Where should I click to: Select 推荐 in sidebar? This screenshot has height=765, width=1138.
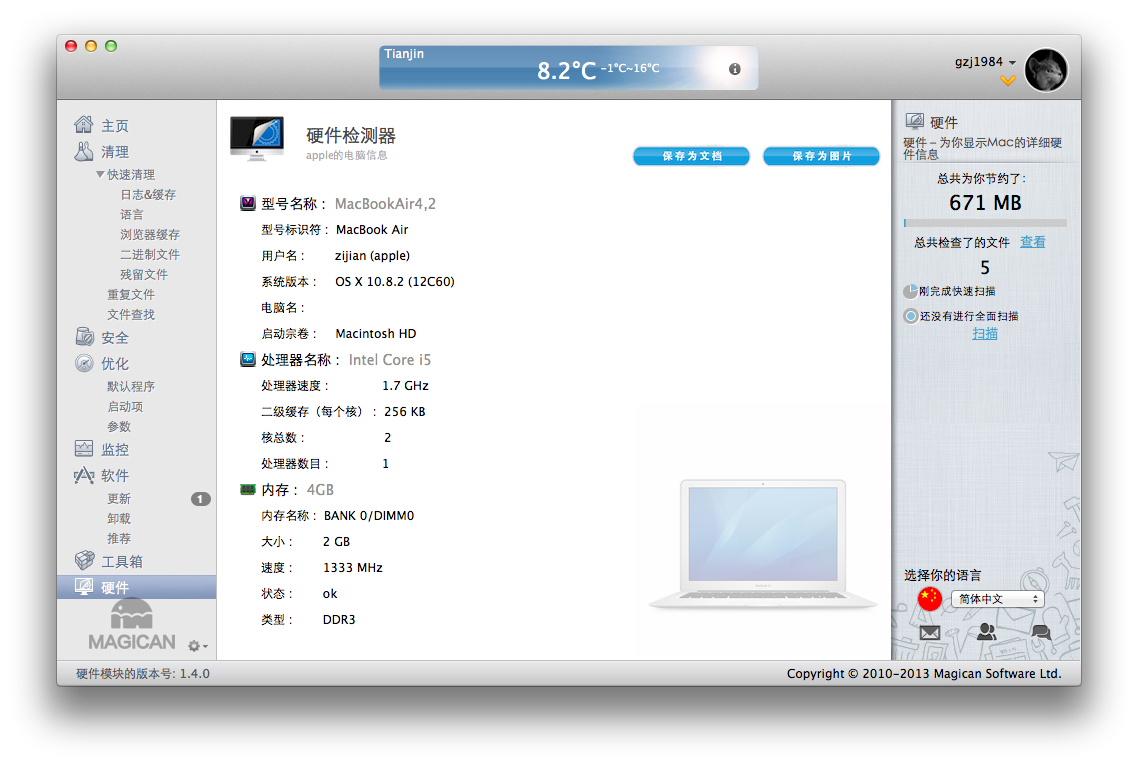tap(119, 539)
